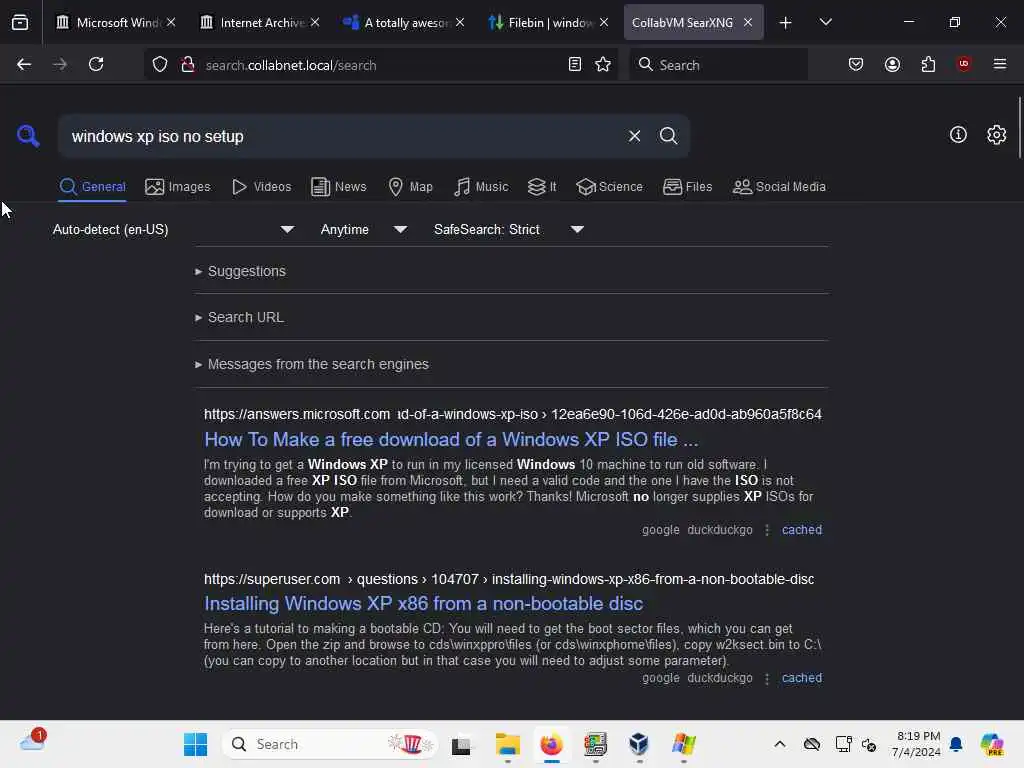Screen dimensions: 1024x768
Task: Click the uBlock Origin extension icon
Action: coord(964,64)
